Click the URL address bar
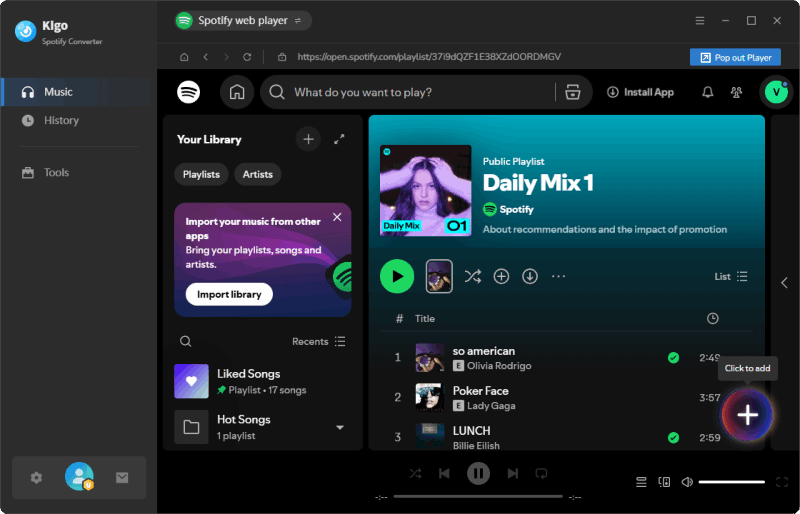 (x=429, y=57)
